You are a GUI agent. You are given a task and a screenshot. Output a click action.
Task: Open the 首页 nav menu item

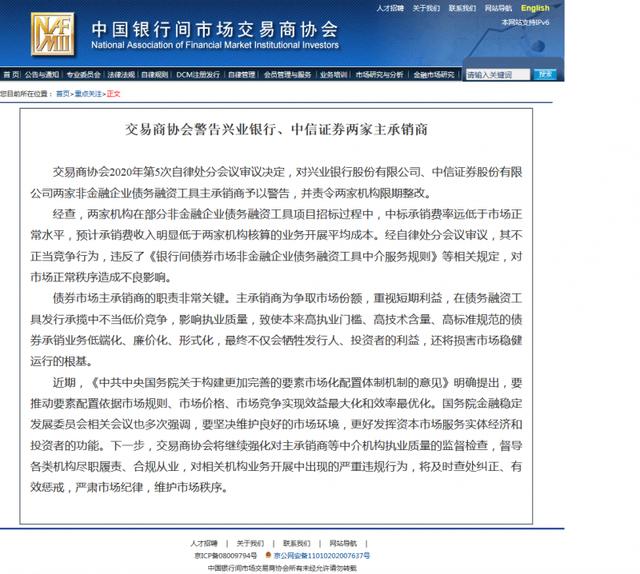11,74
